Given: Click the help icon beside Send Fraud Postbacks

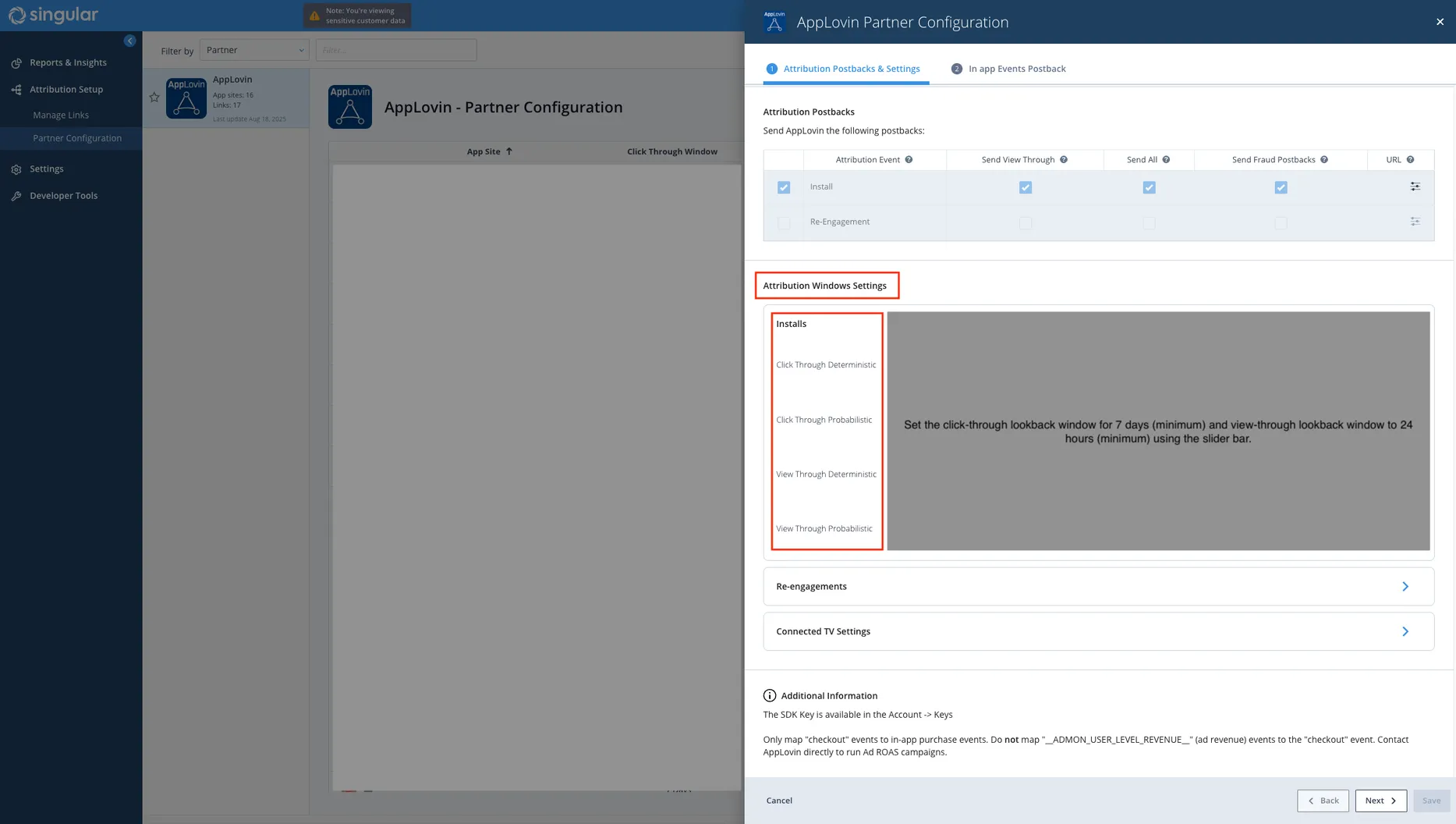Looking at the screenshot, I should tap(1324, 159).
